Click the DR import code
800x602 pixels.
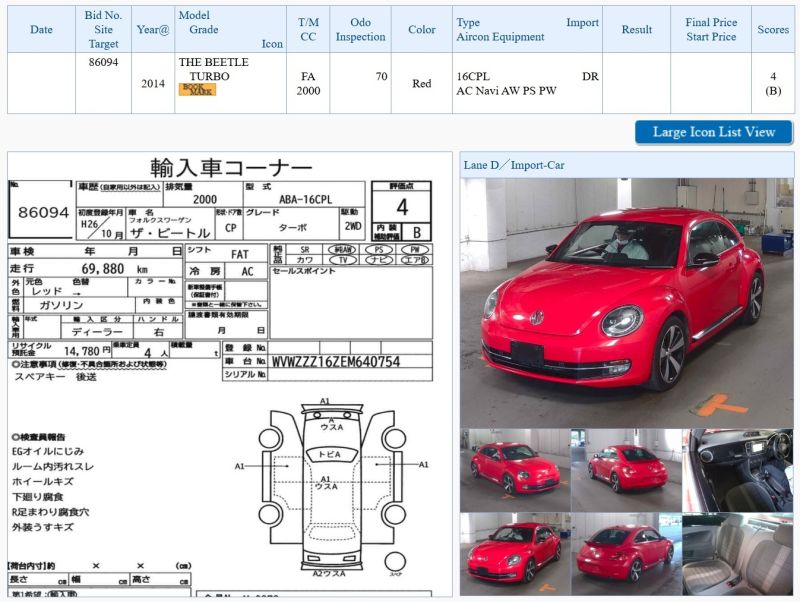[x=590, y=77]
